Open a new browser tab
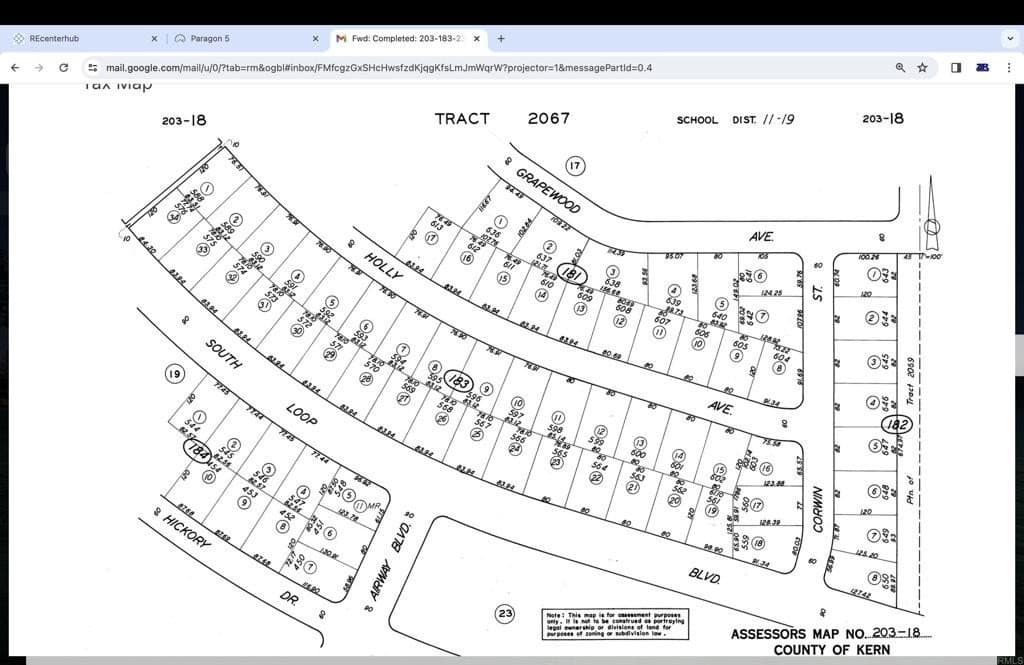 501,38
